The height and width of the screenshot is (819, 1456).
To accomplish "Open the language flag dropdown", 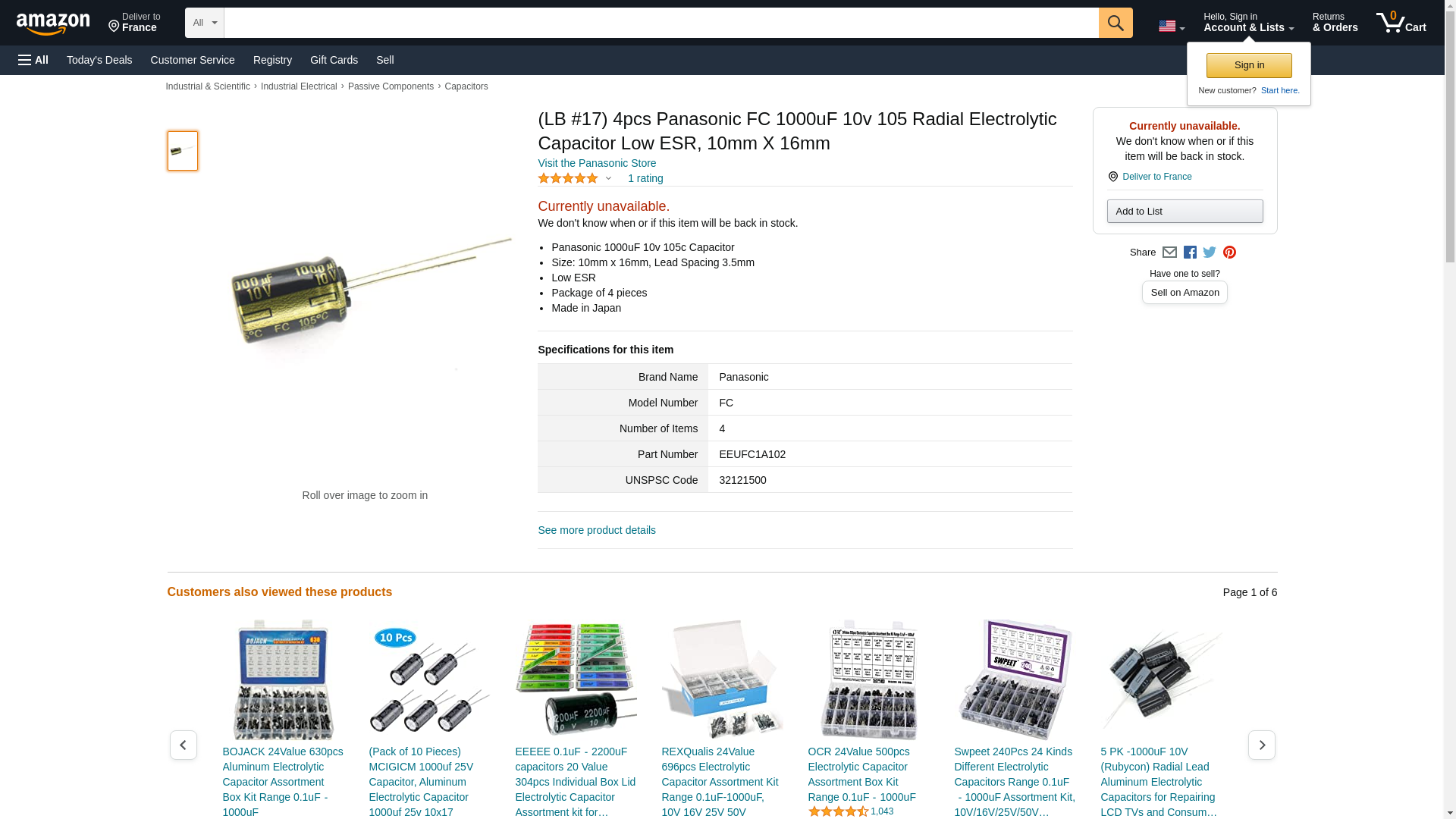I will [x=1171, y=27].
